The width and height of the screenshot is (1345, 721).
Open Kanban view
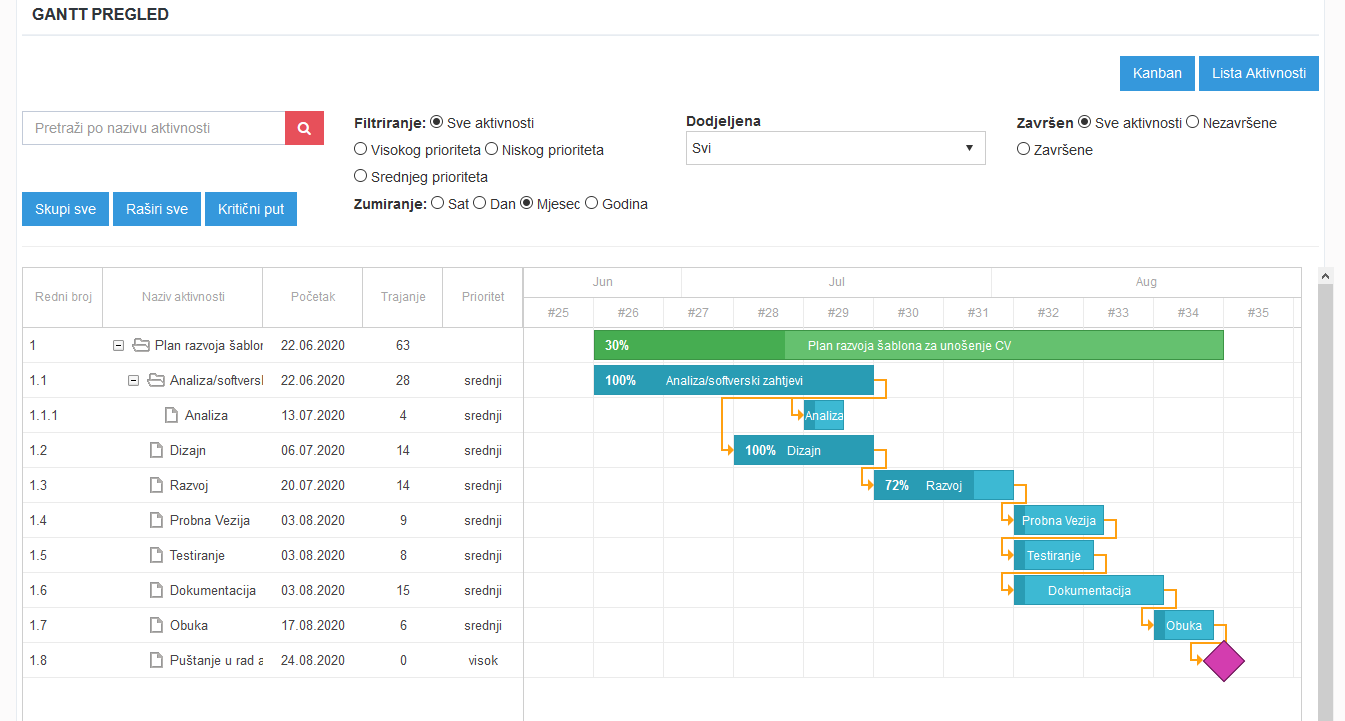point(1157,73)
